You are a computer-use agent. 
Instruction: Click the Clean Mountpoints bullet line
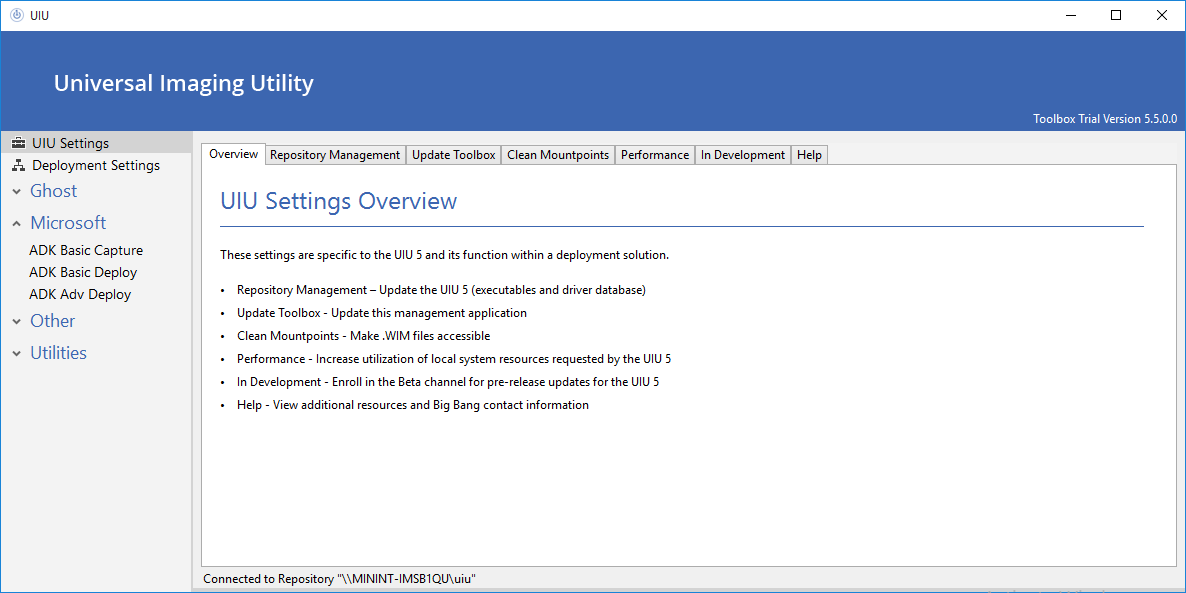coord(364,336)
